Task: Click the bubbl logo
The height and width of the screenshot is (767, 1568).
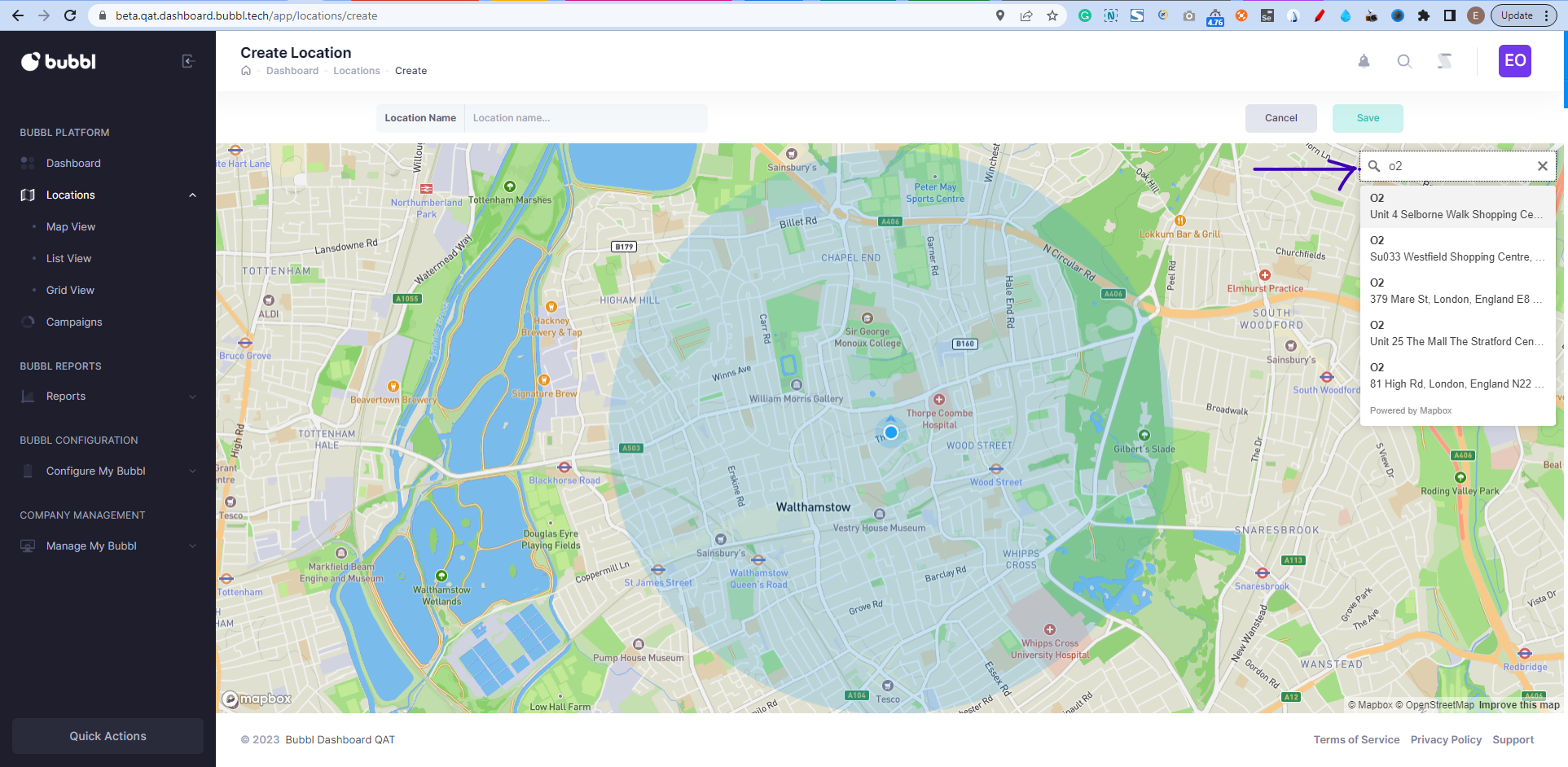Action: point(59,62)
